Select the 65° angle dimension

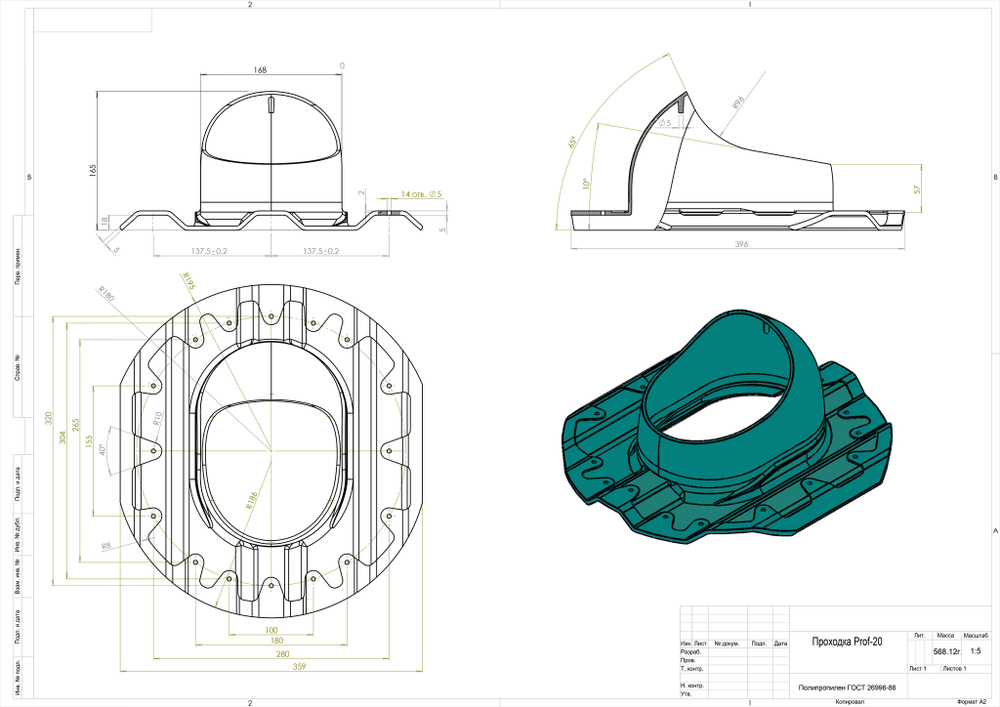click(x=573, y=142)
